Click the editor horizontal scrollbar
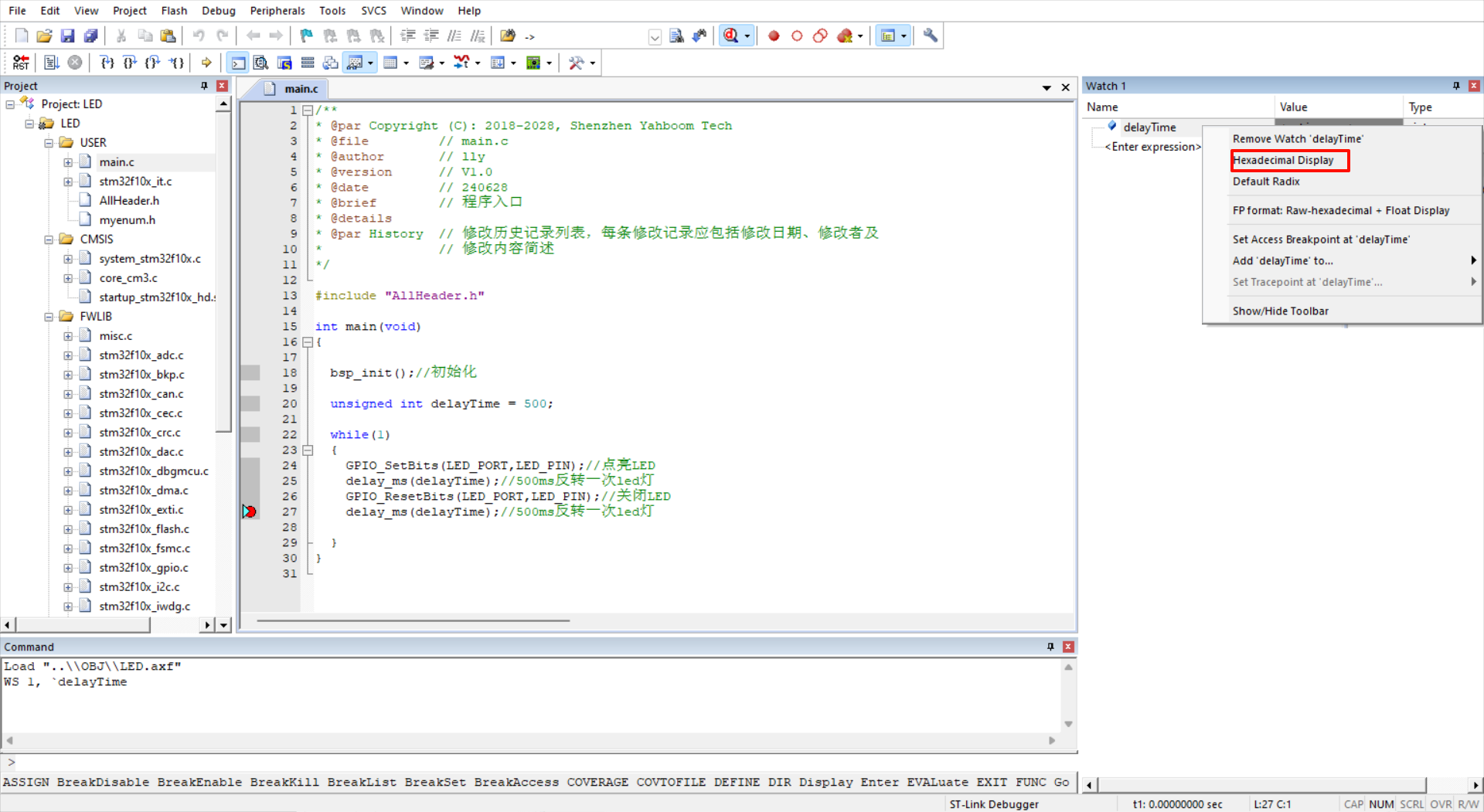The image size is (1484, 812). click(413, 620)
